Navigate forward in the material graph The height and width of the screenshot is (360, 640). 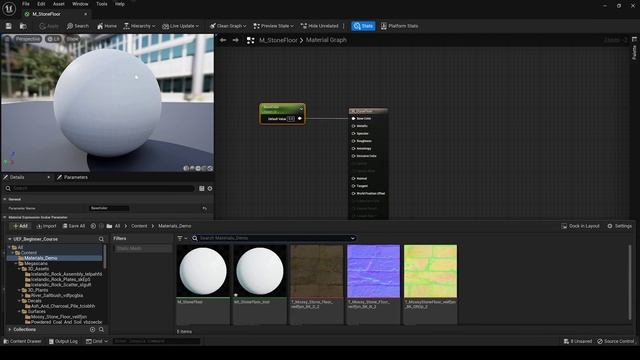pos(236,40)
